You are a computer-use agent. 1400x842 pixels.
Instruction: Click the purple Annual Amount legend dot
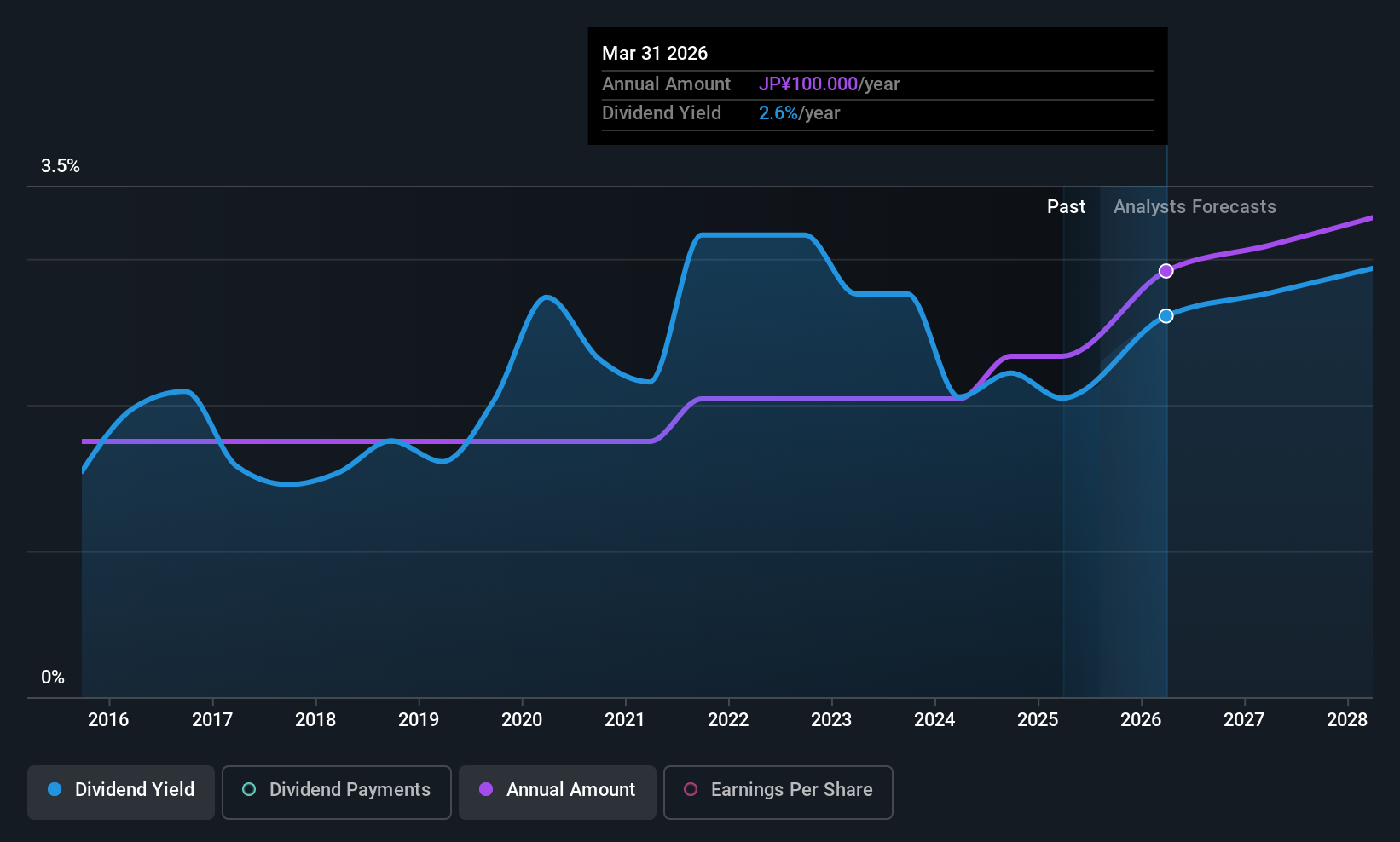[x=486, y=789]
